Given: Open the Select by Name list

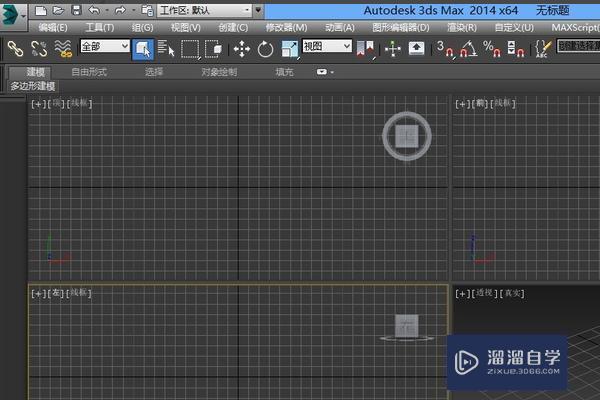Looking at the screenshot, I should point(165,47).
